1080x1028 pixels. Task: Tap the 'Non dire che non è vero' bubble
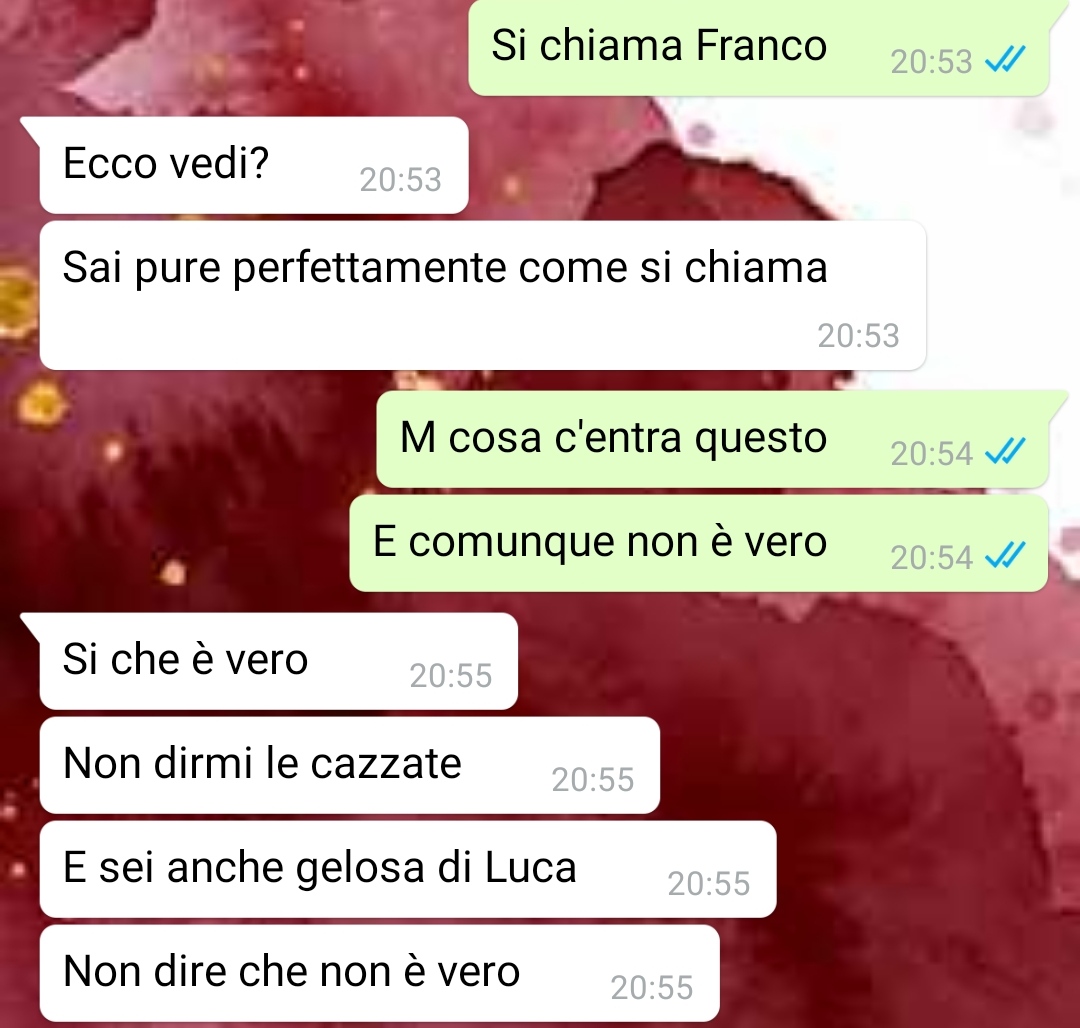(x=380, y=973)
